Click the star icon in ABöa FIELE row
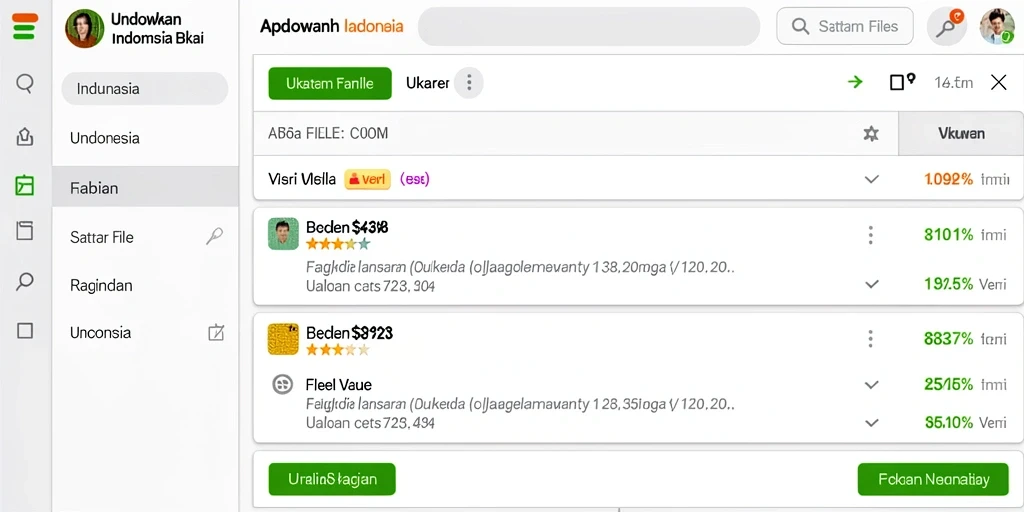Image resolution: width=1024 pixels, height=512 pixels. tap(871, 134)
